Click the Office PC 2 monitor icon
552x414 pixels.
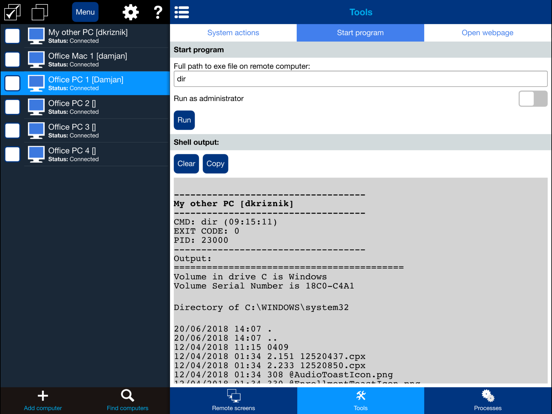(36, 107)
